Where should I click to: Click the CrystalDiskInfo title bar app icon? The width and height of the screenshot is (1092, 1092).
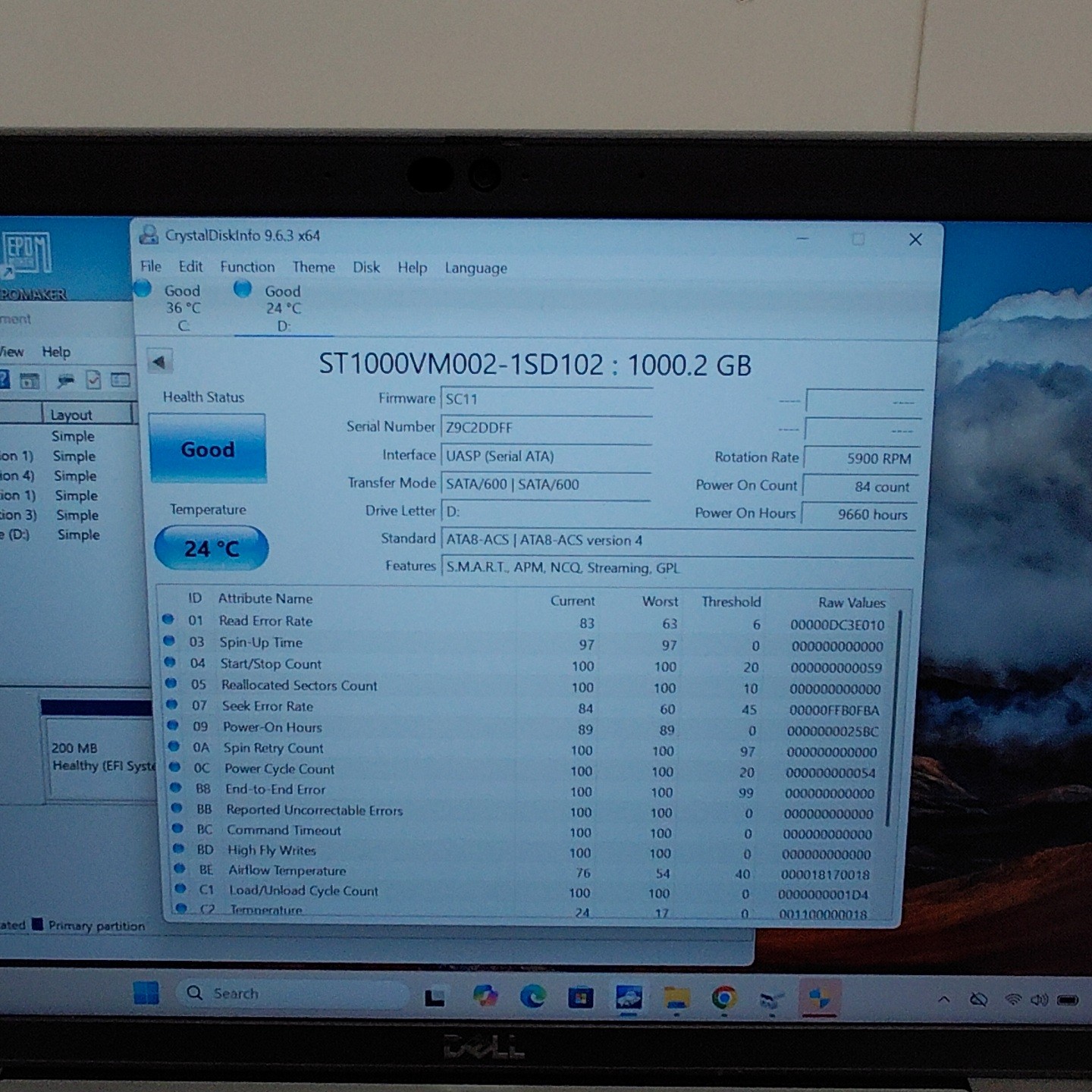[x=149, y=235]
